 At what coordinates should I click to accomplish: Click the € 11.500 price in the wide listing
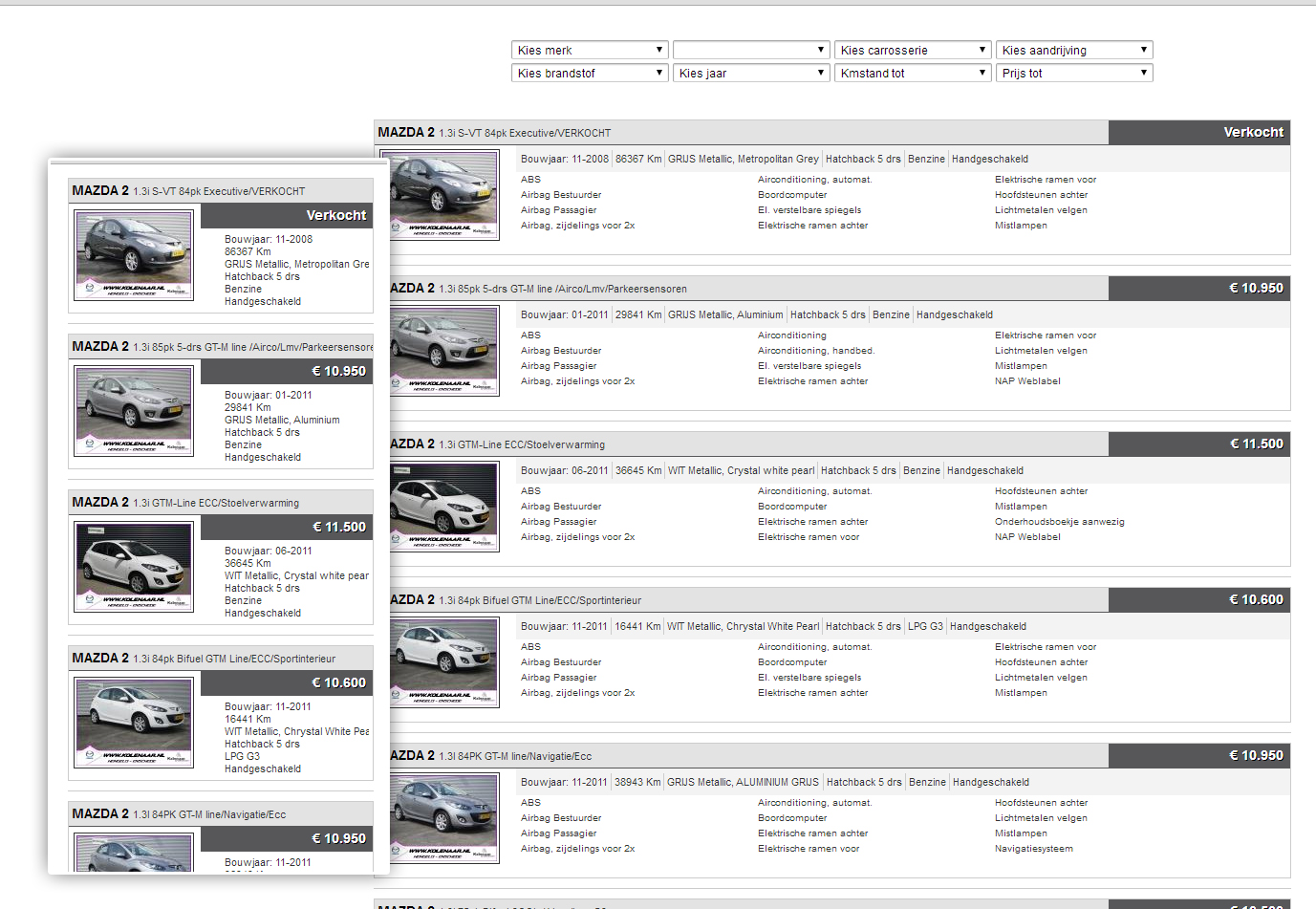click(1257, 444)
